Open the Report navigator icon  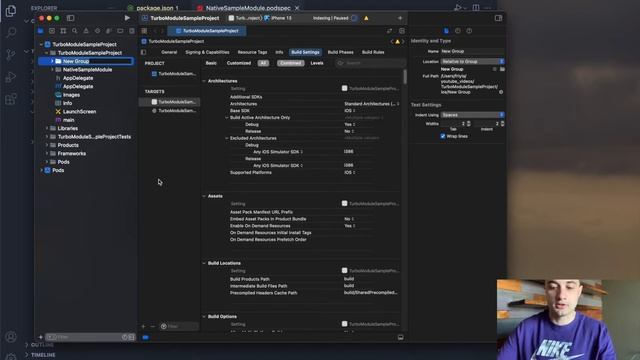point(132,31)
